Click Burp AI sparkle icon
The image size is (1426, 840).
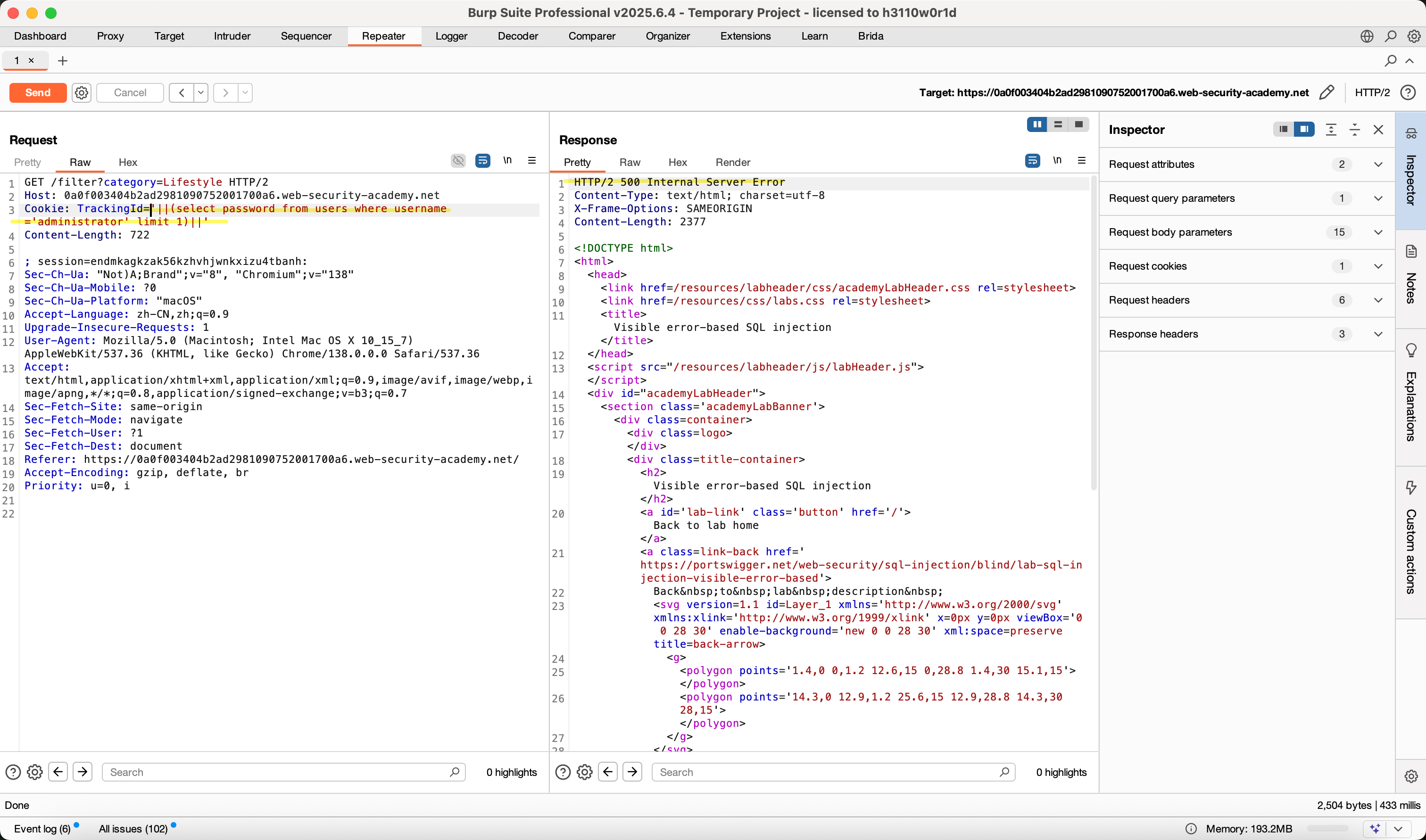(1376, 829)
